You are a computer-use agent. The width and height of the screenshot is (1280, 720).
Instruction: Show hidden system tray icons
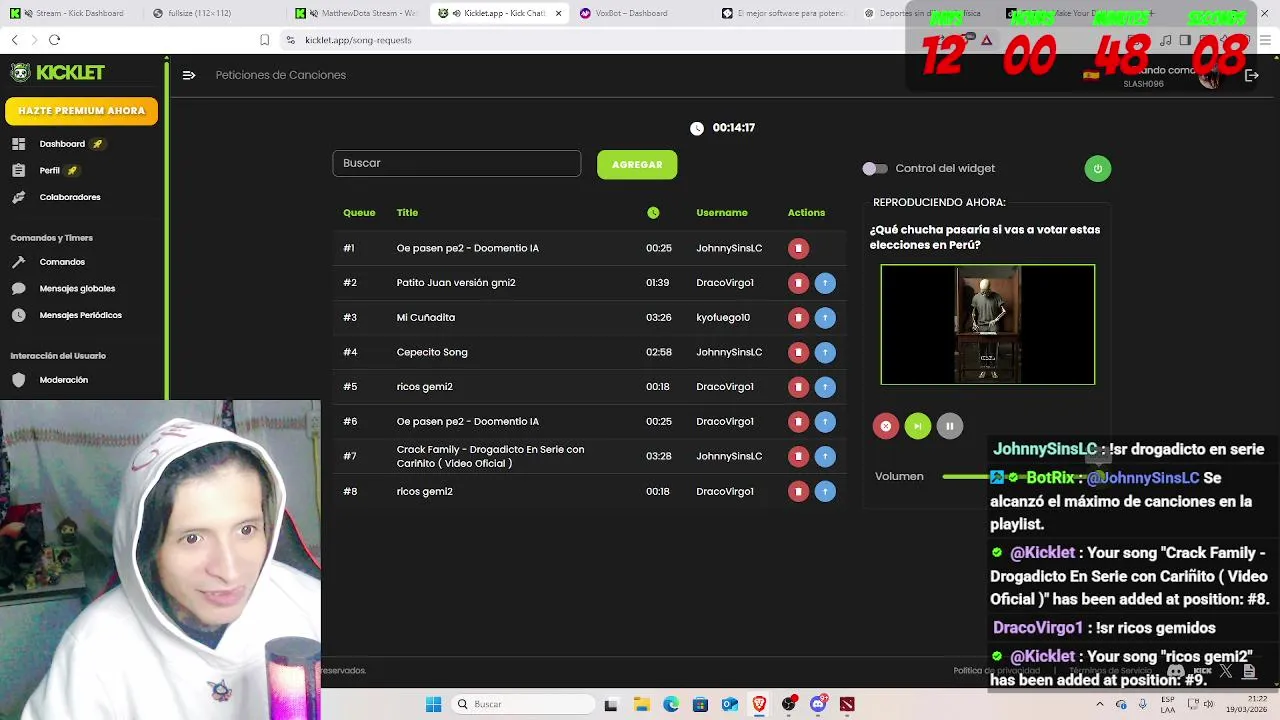[1101, 704]
